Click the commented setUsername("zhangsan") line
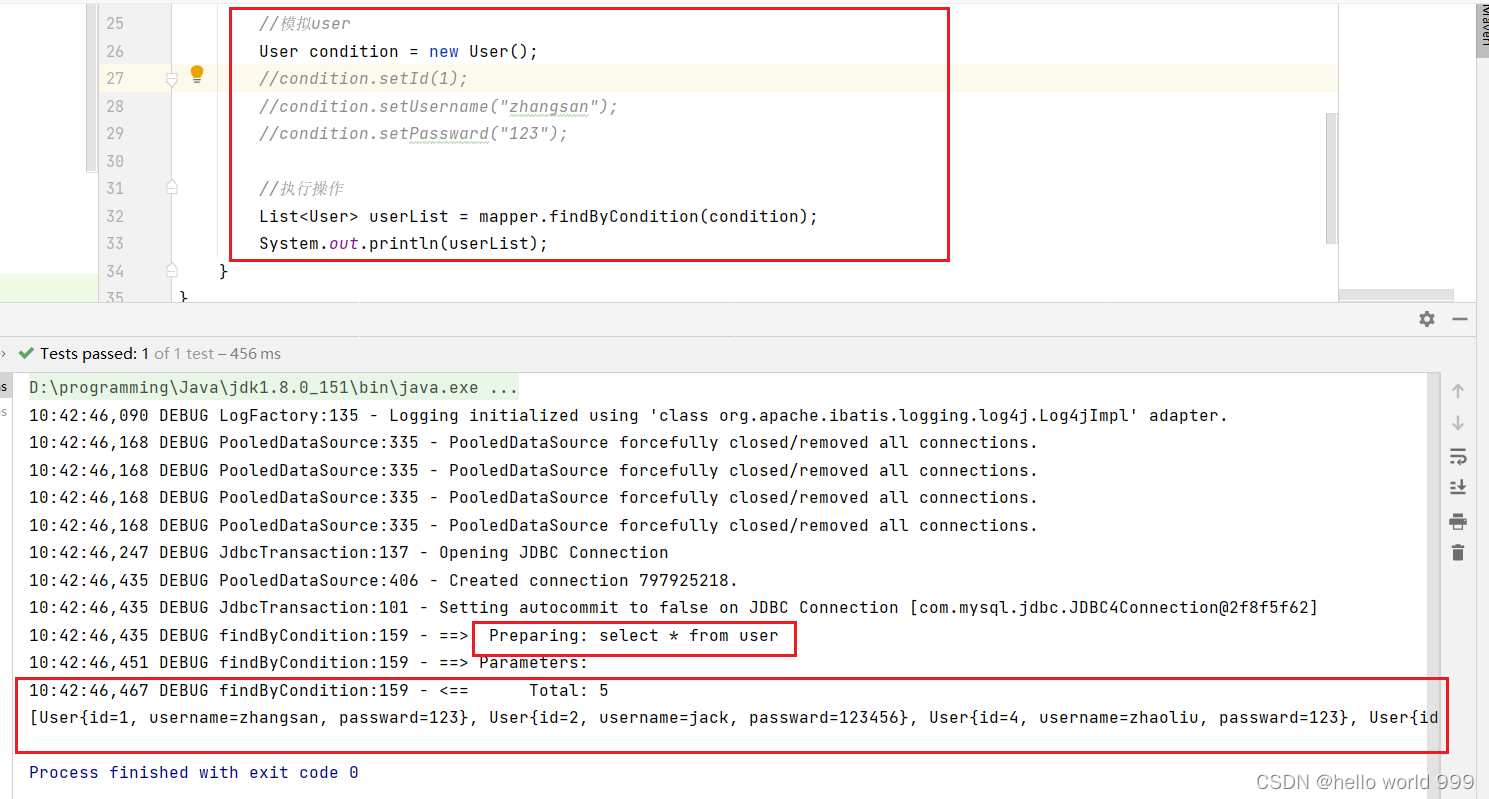 pyautogui.click(x=438, y=106)
